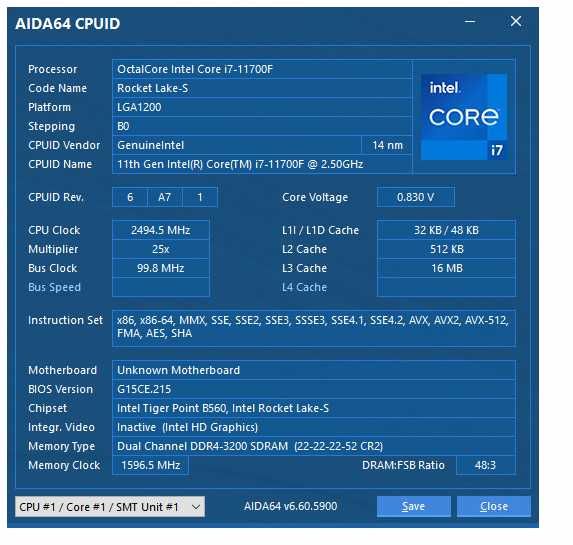Click the Processor label
This screenshot has width=573, height=545.
pyautogui.click(x=53, y=69)
